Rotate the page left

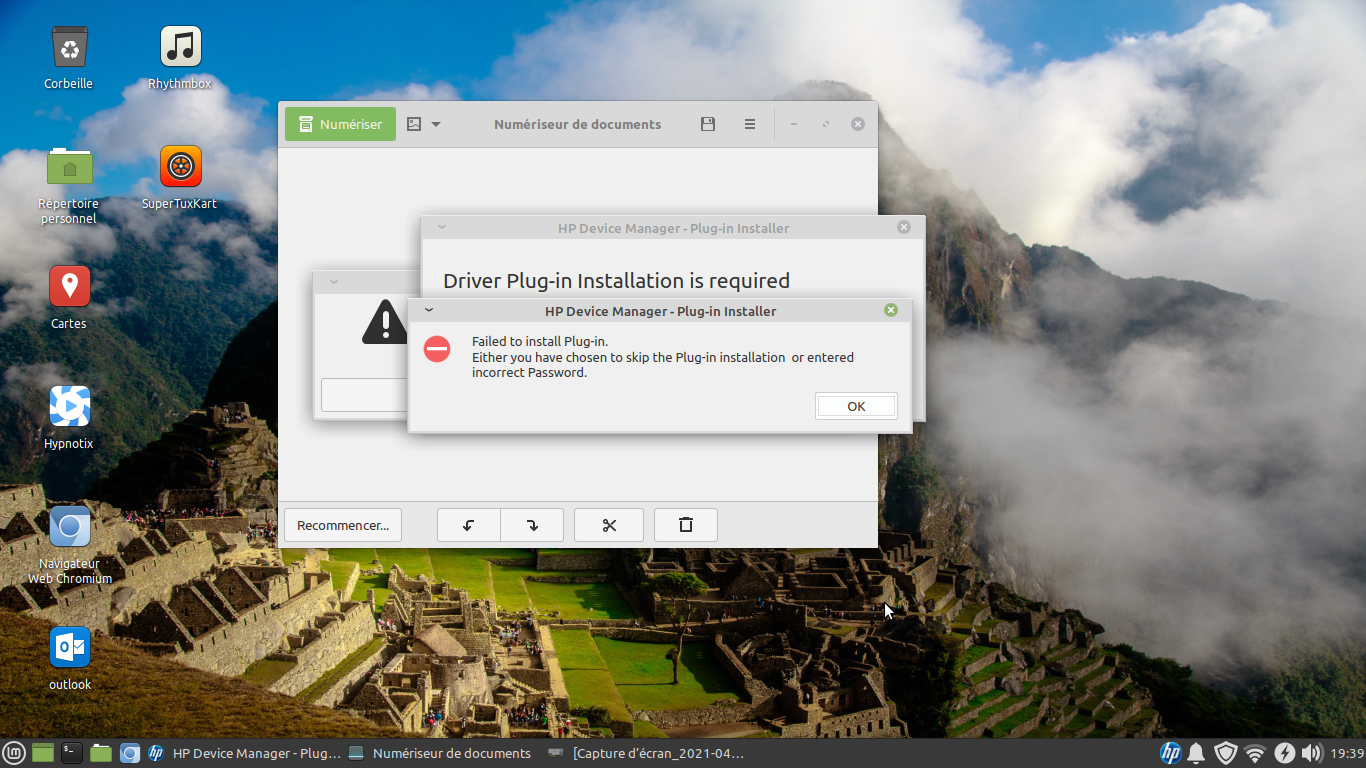point(468,525)
